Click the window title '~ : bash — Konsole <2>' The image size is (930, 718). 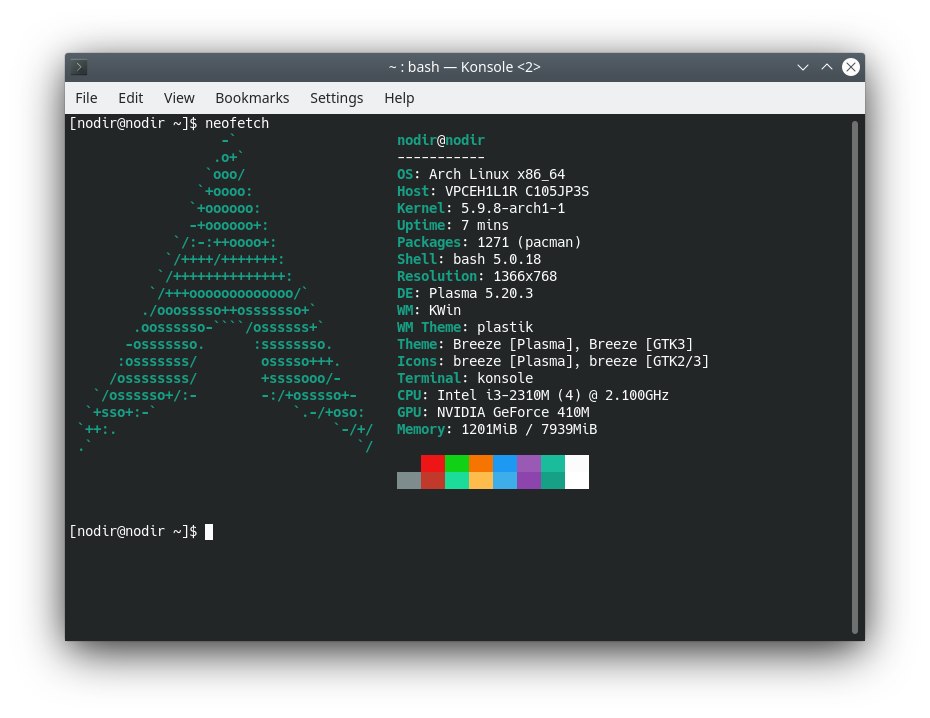point(464,67)
